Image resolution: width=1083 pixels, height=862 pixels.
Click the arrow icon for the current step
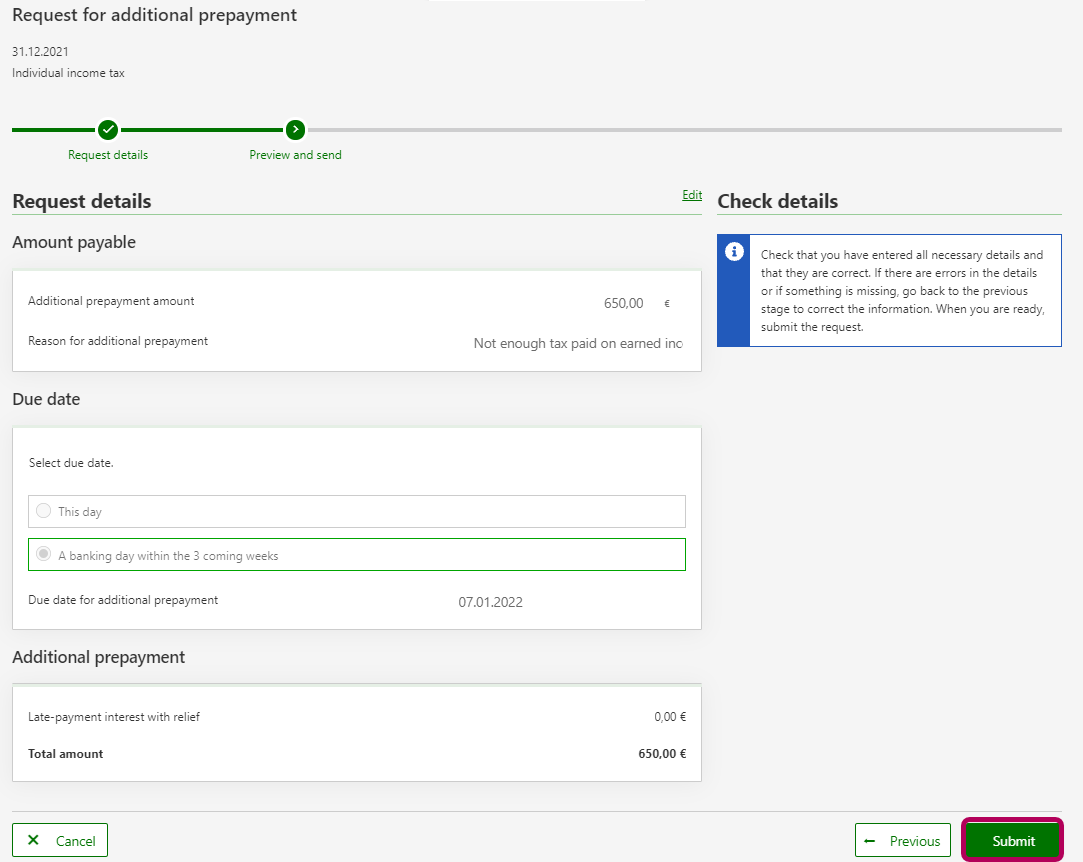click(295, 129)
